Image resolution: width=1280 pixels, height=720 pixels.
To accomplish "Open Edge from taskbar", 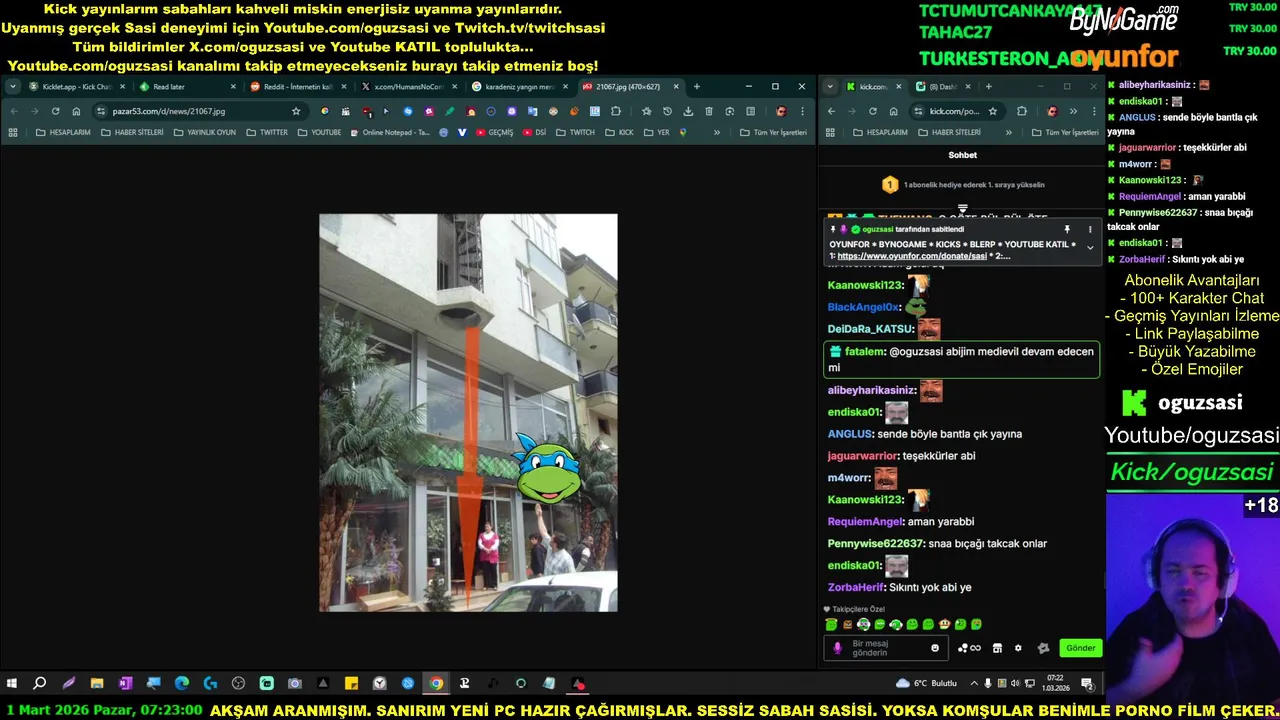I will (x=182, y=684).
